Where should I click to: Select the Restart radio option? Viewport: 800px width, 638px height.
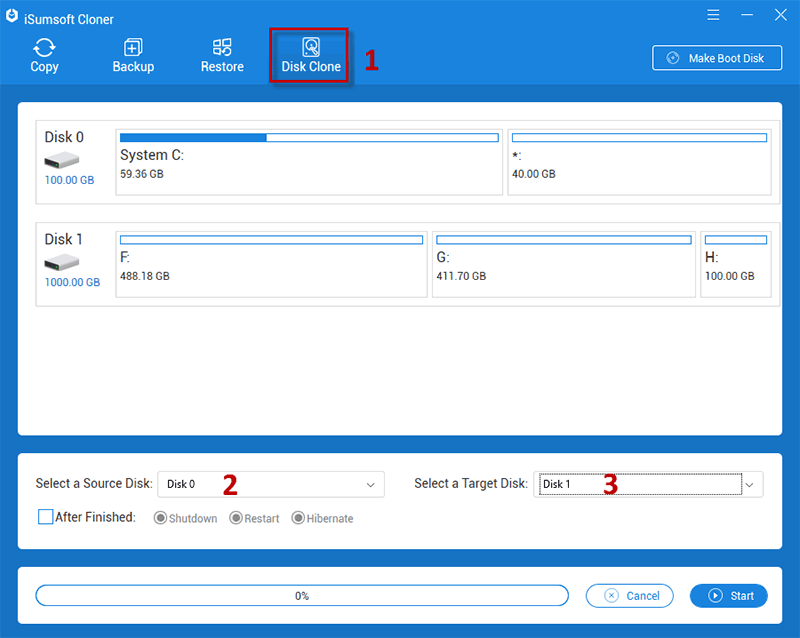pos(236,518)
